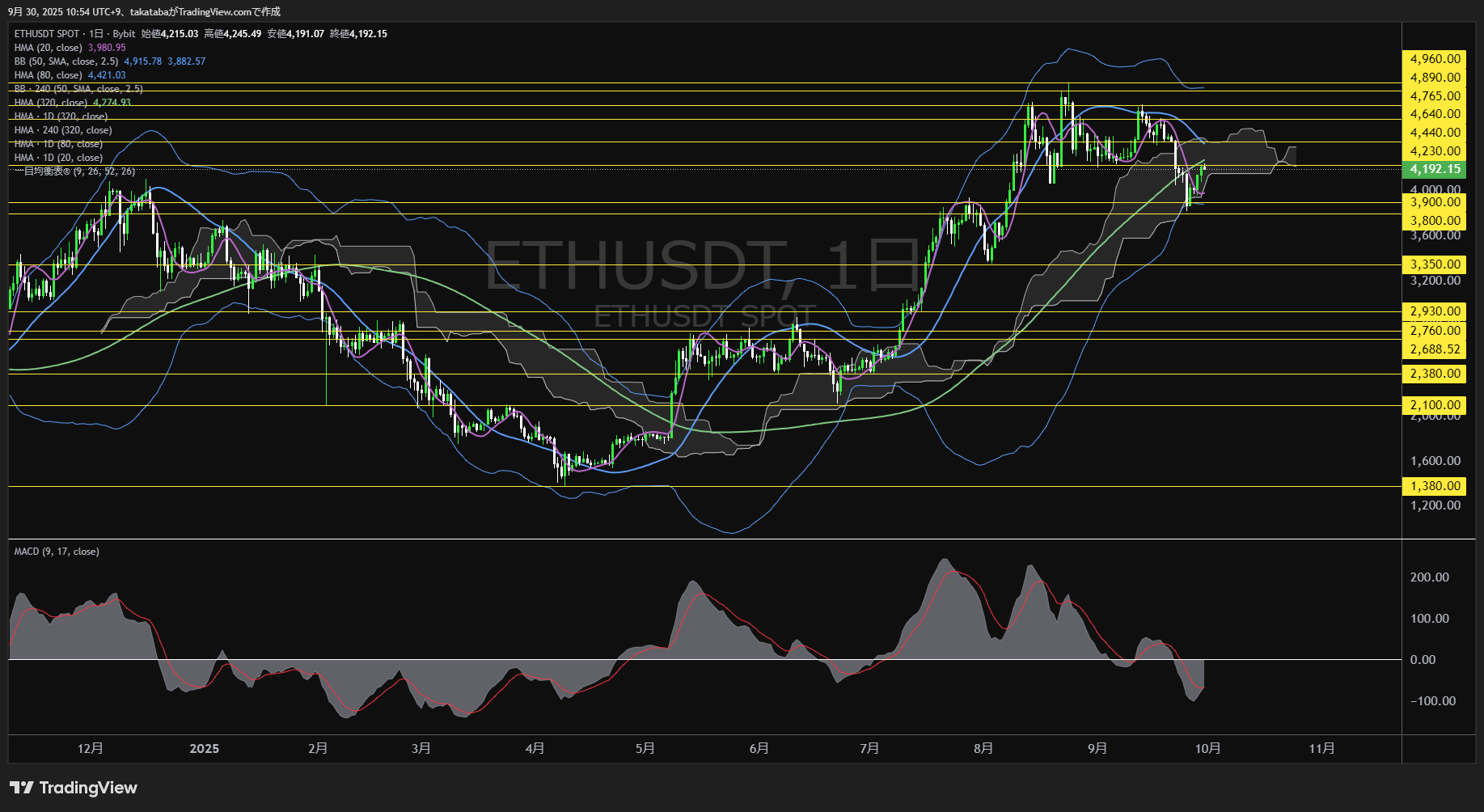The height and width of the screenshot is (812, 1484).
Task: Click the 3月 time axis label
Action: [421, 749]
